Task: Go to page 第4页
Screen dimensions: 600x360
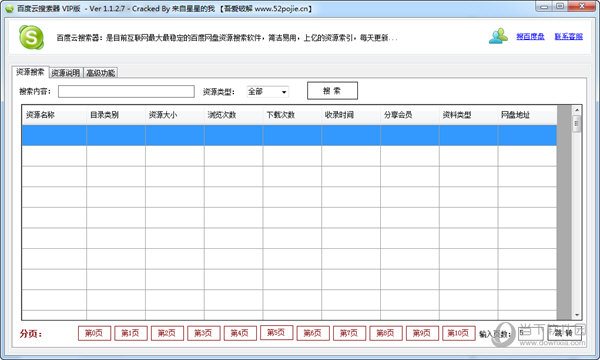Action: (x=240, y=333)
